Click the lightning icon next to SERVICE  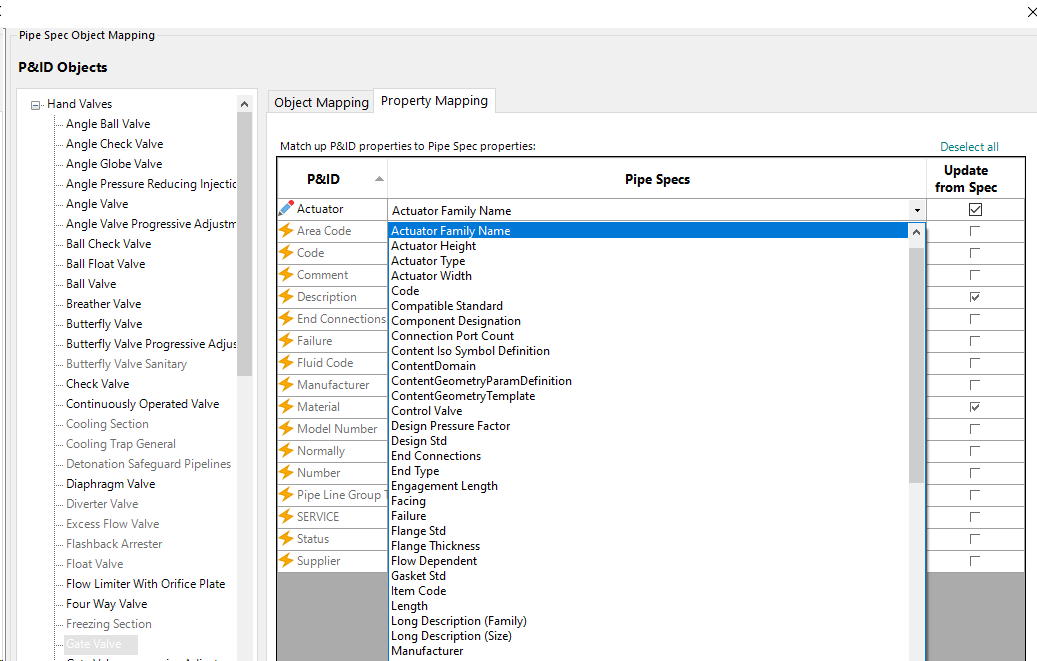tap(286, 516)
